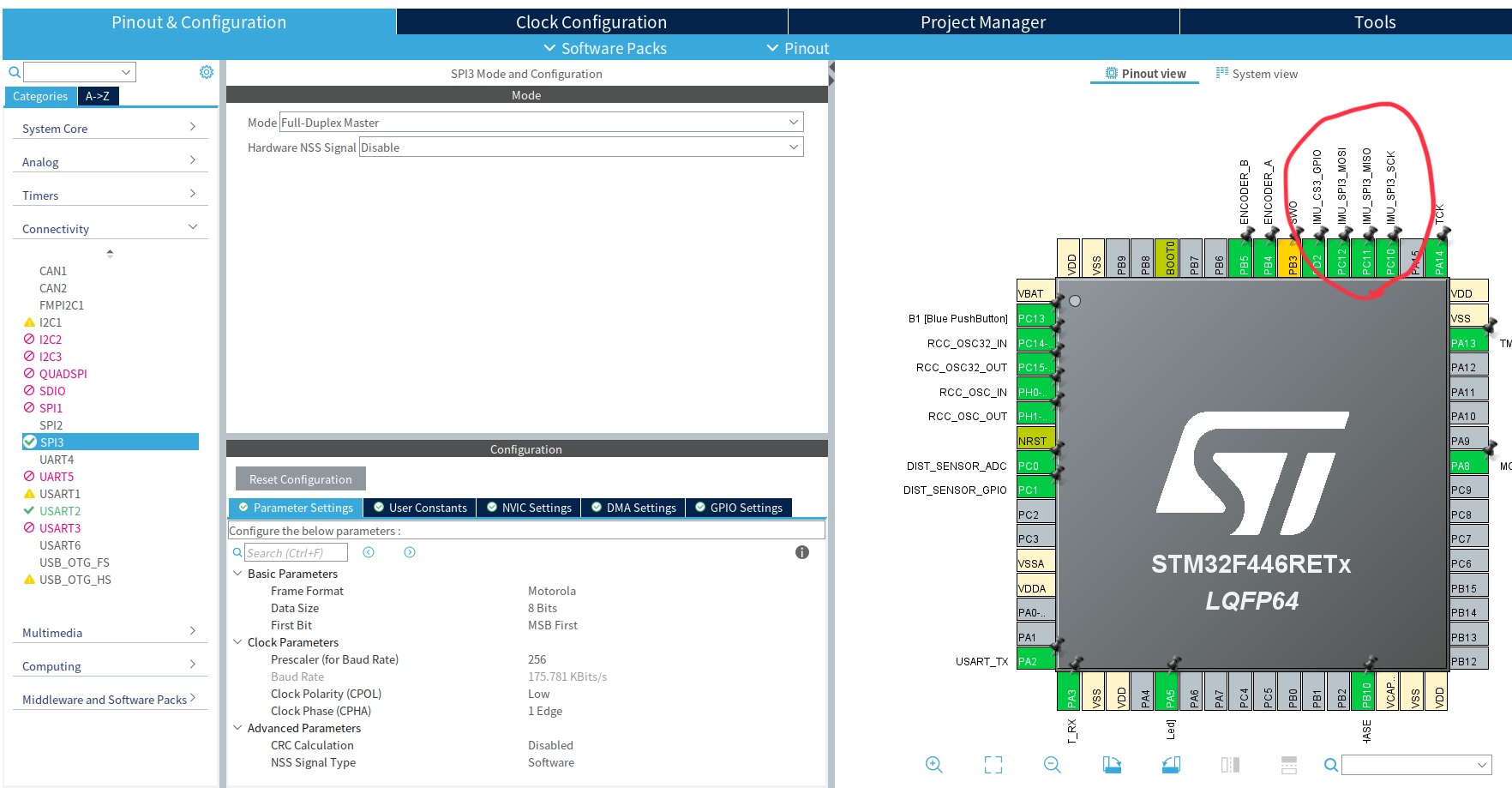Select SPI2 in the connectivity list
The image size is (1512, 788).
tap(51, 425)
